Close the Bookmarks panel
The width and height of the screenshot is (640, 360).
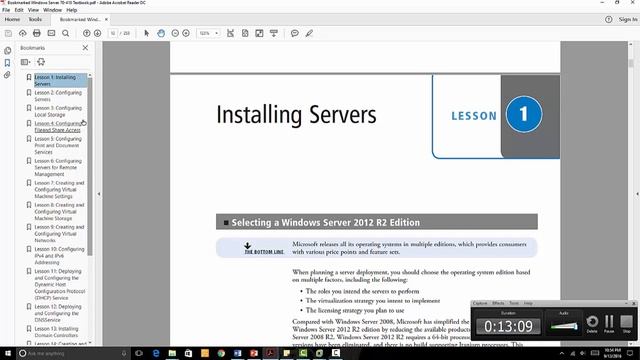(85, 48)
